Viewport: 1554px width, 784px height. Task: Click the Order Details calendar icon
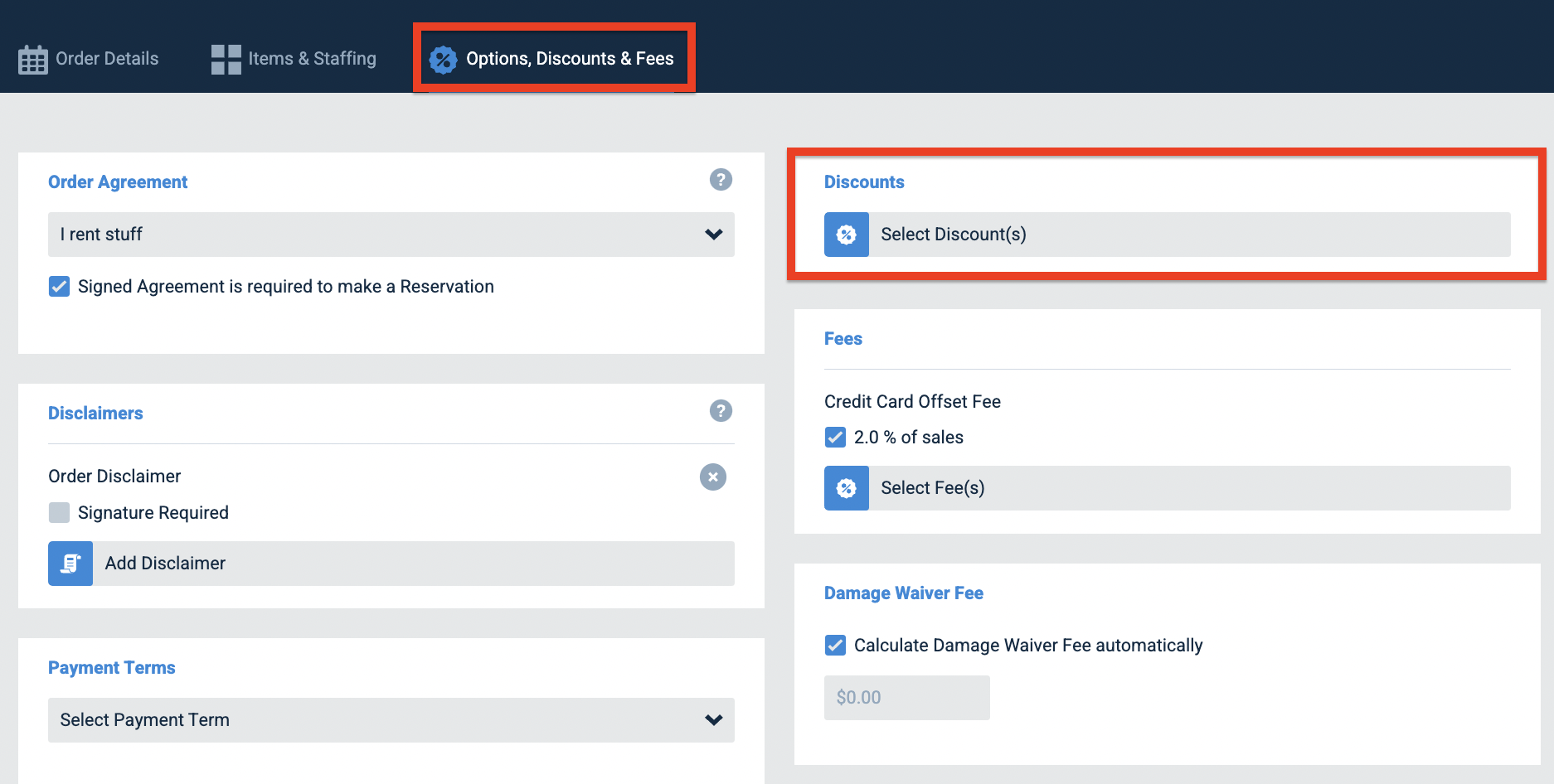click(x=33, y=60)
